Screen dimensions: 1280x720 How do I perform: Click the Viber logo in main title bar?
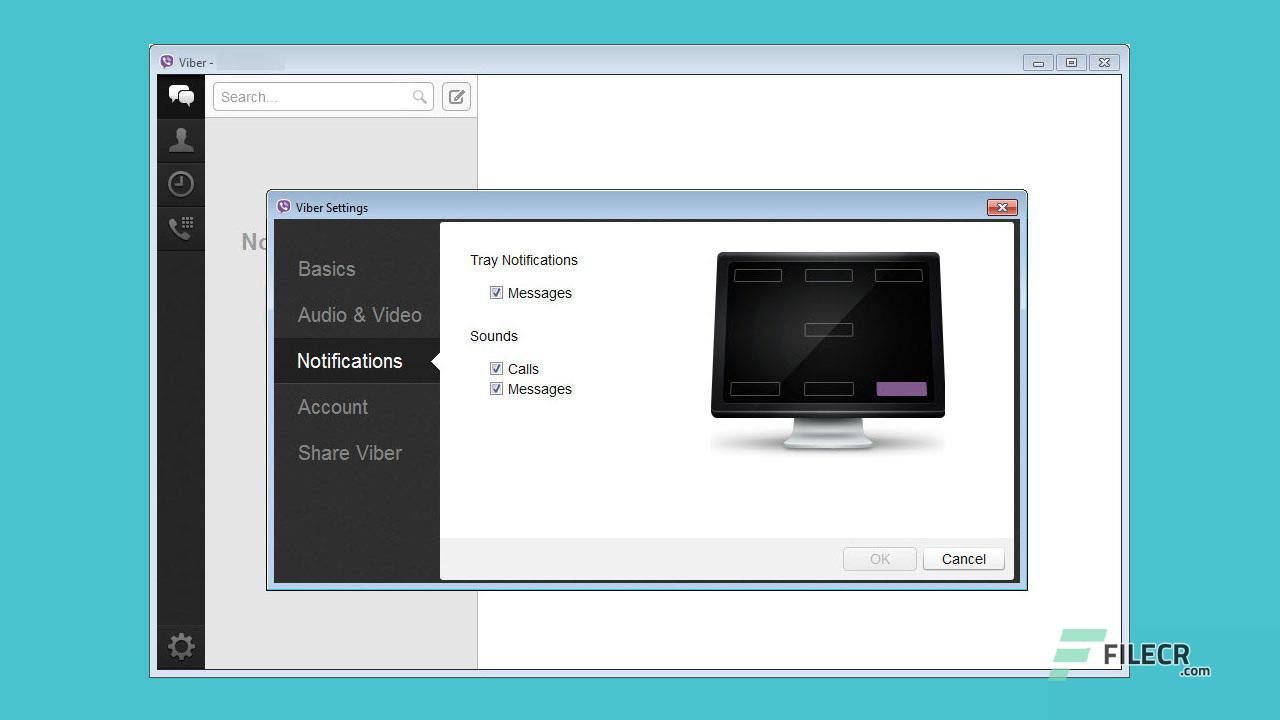167,62
